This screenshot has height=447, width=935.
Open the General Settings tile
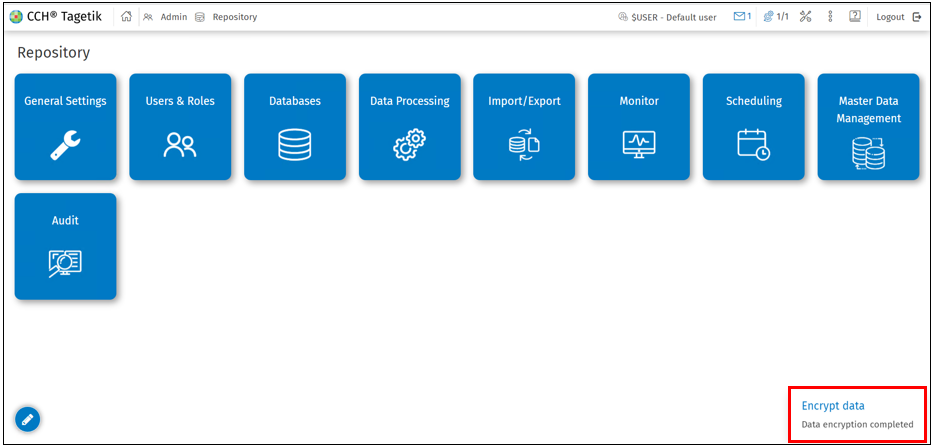[x=66, y=126]
